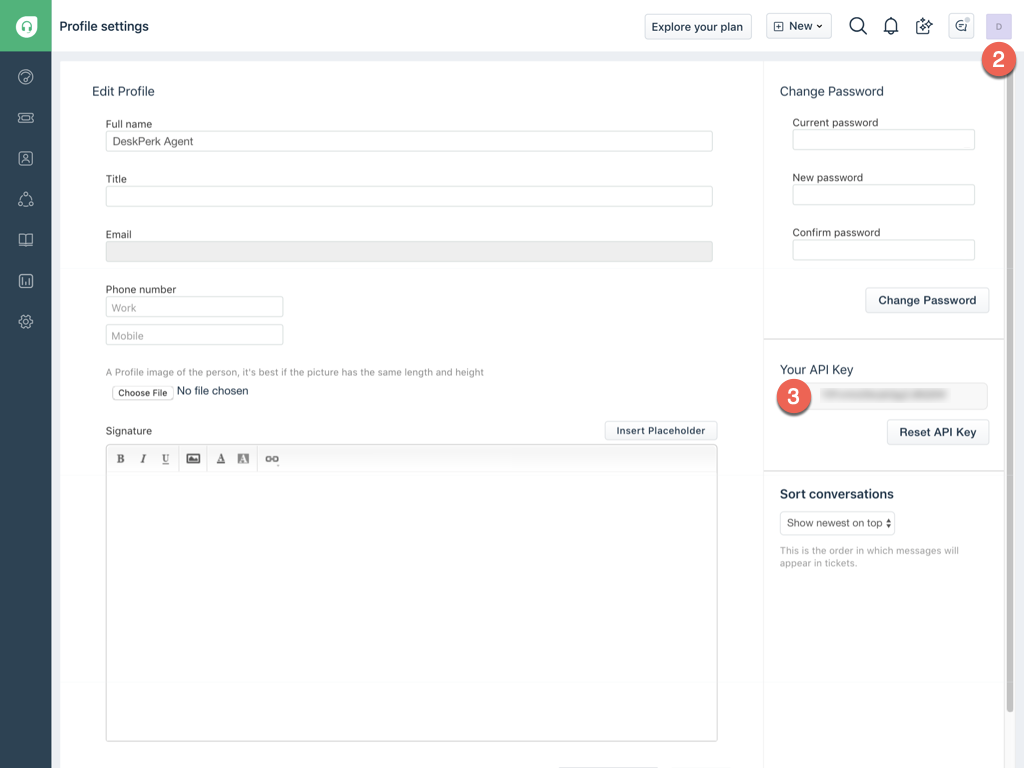This screenshot has width=1024, height=768.
Task: Click the Title input field
Action: tap(409, 196)
